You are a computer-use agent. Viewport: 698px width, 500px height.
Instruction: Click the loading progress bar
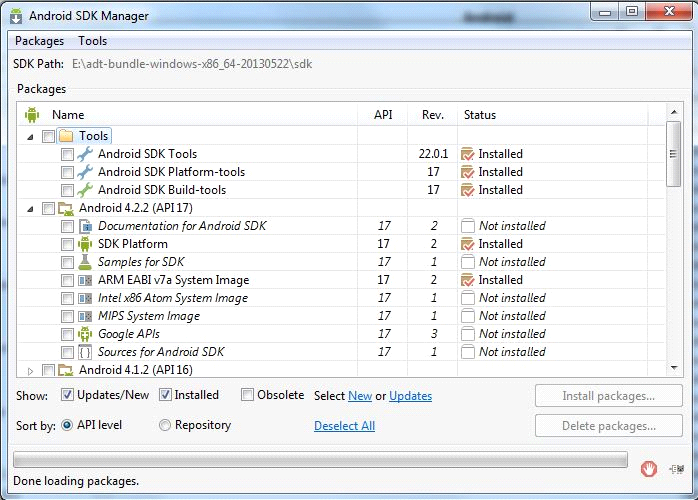(321, 460)
